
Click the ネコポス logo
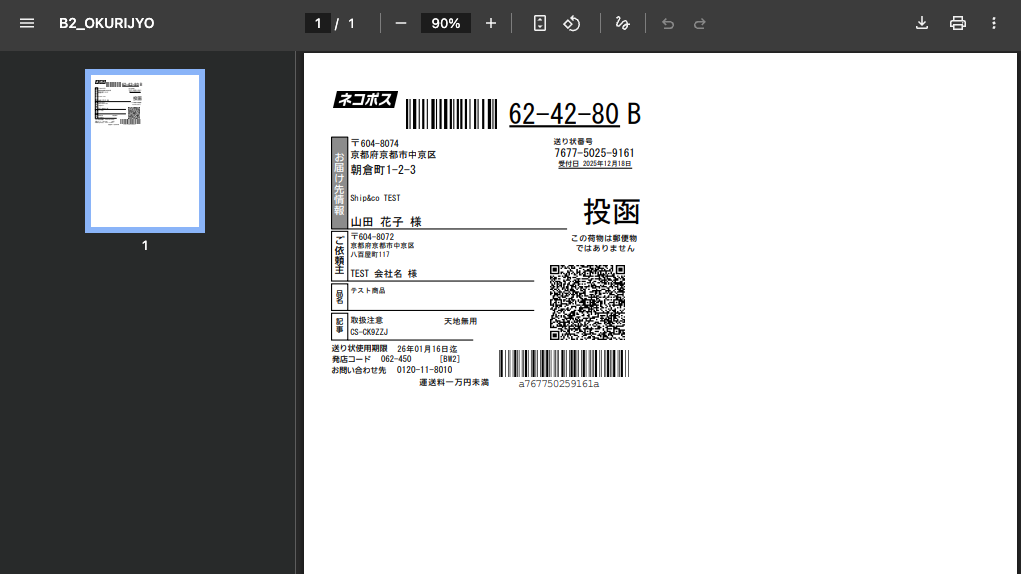(365, 100)
